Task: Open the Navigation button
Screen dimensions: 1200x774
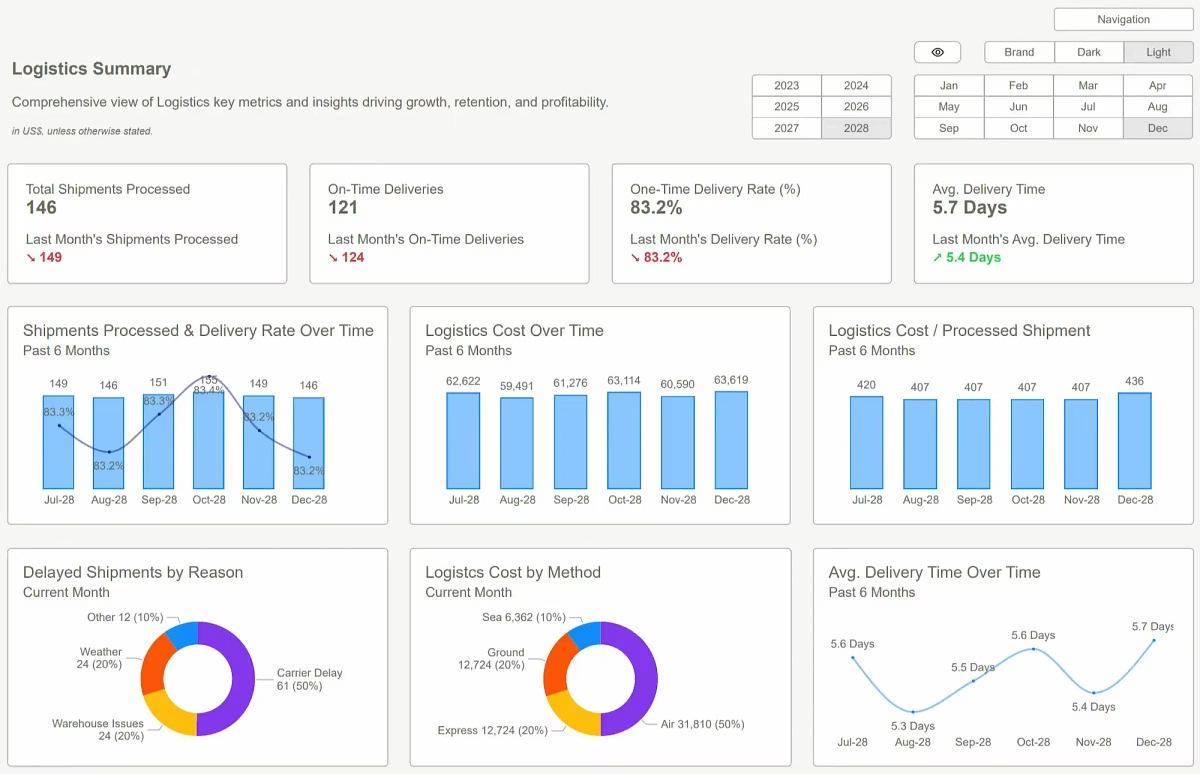Action: pos(1123,19)
